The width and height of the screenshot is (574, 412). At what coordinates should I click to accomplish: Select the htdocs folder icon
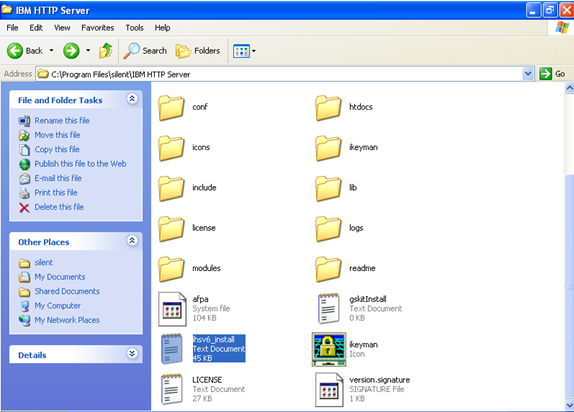[328, 108]
